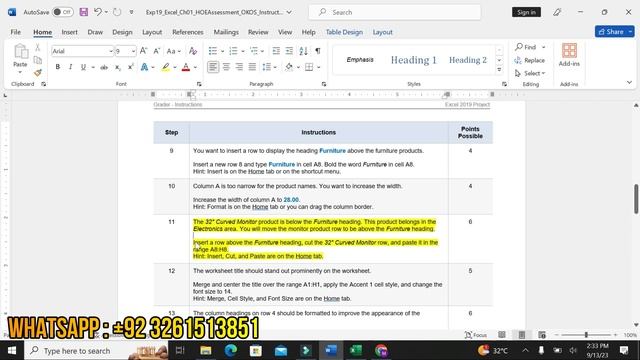
Task: Increase paragraph indent
Action: pyautogui.click(x=289, y=51)
